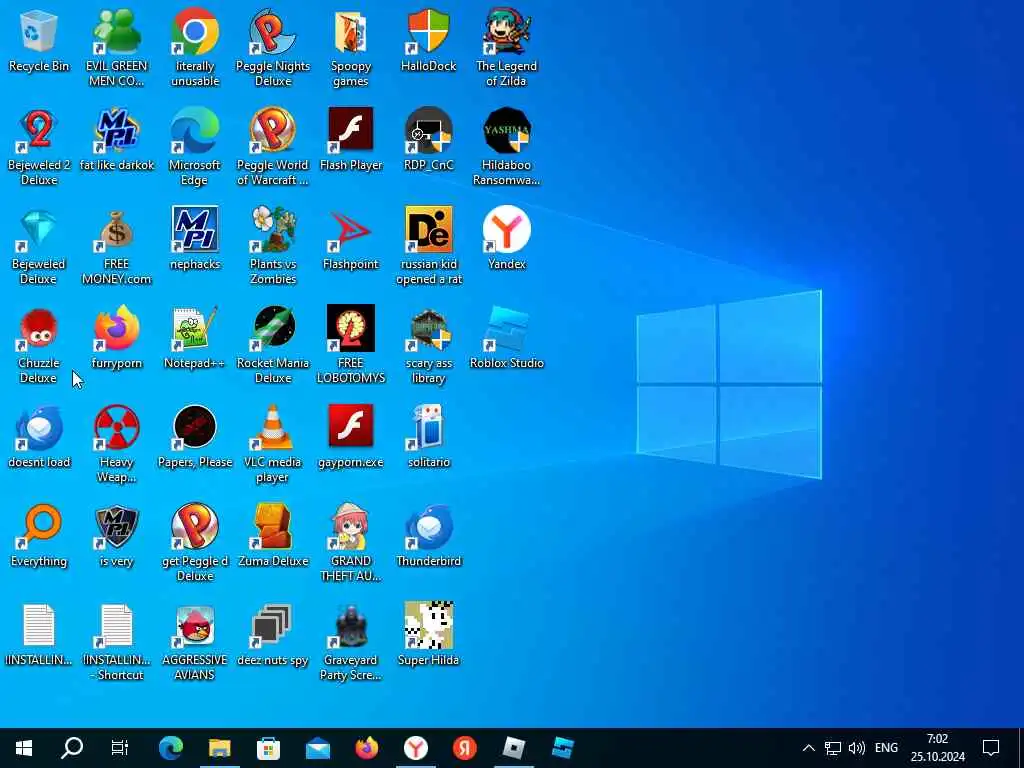Launch Firefox from the taskbar
Image resolution: width=1024 pixels, height=768 pixels.
click(x=367, y=748)
